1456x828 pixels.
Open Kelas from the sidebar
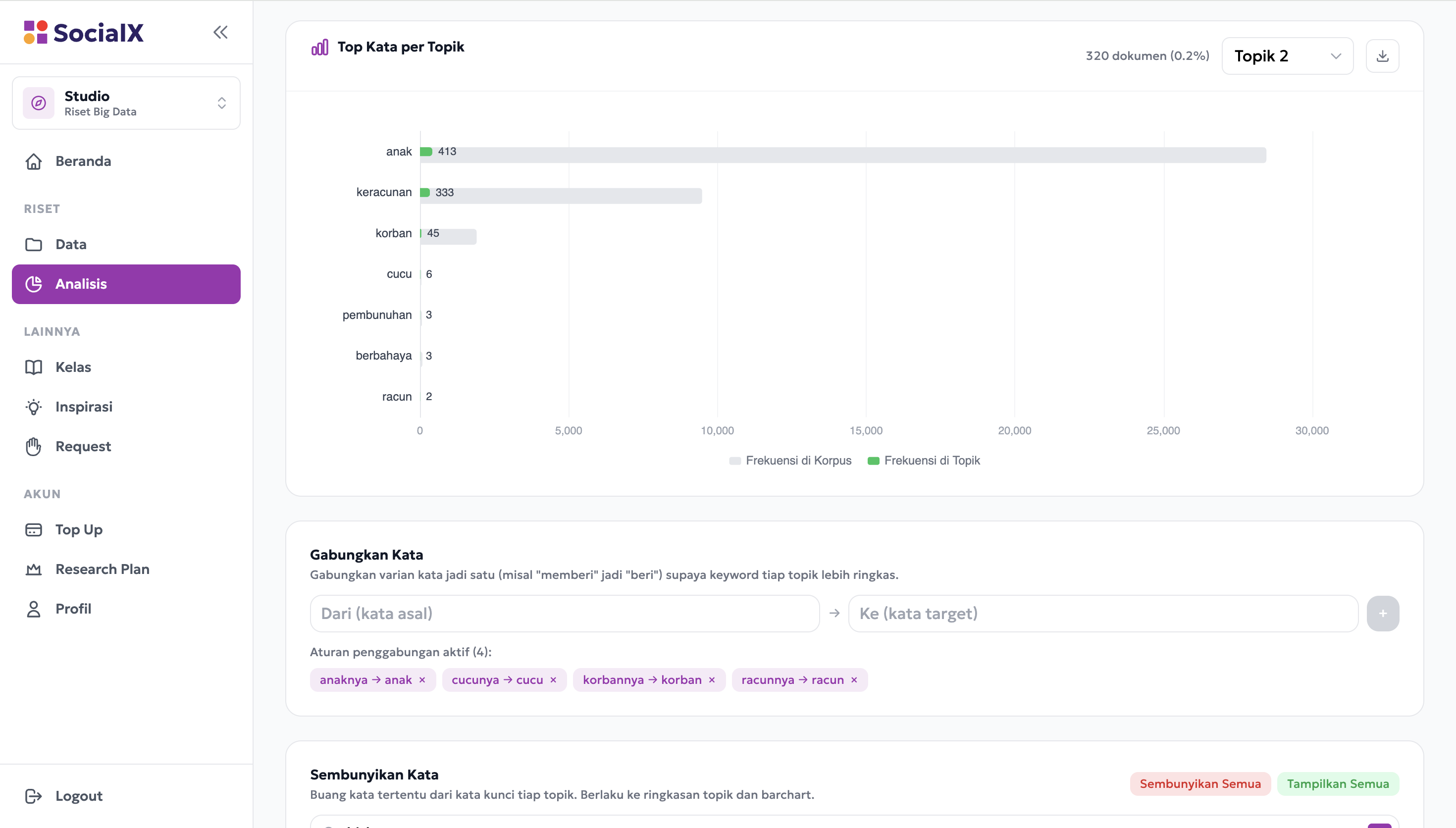(126, 367)
